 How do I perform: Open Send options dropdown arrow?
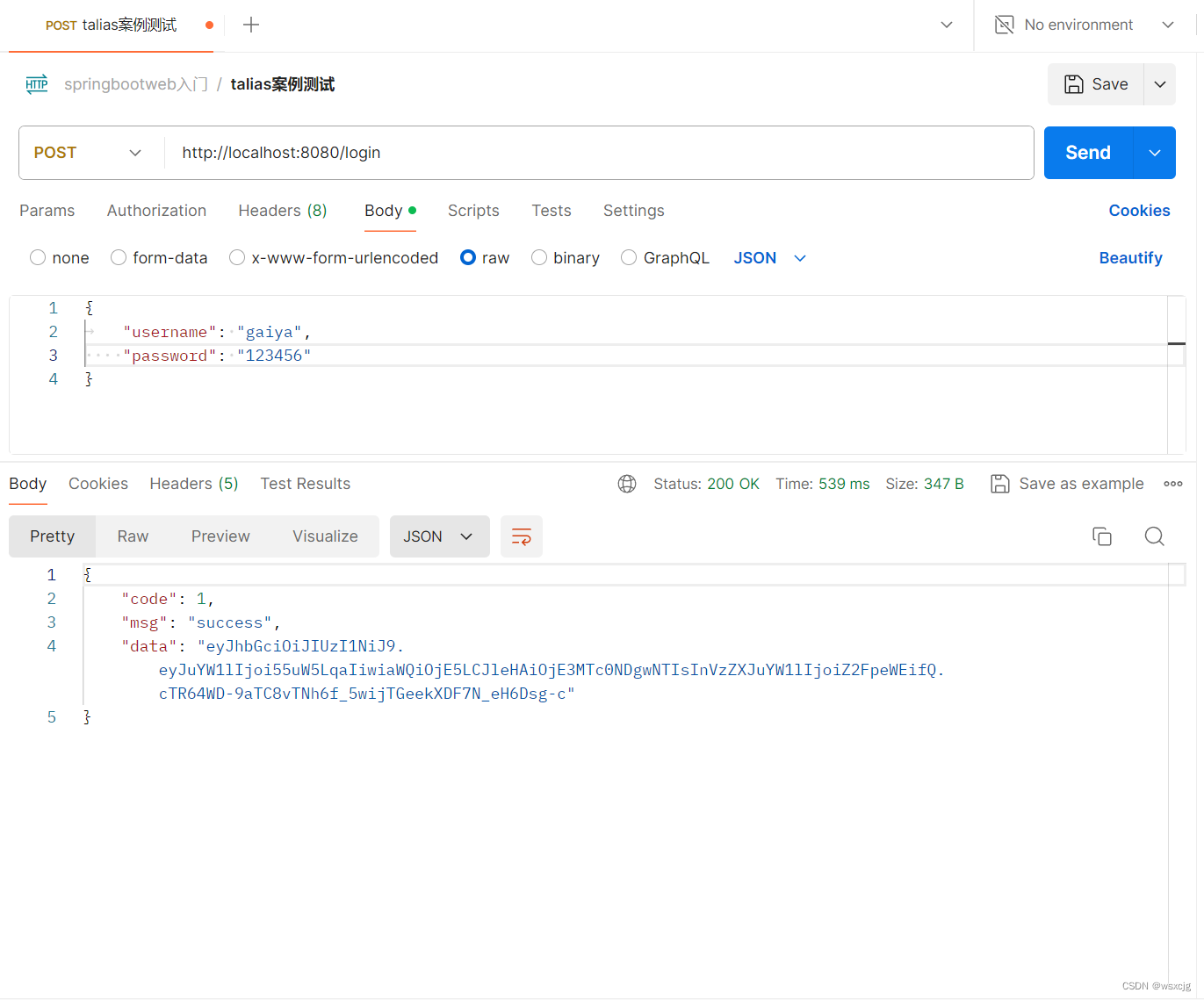1155,153
